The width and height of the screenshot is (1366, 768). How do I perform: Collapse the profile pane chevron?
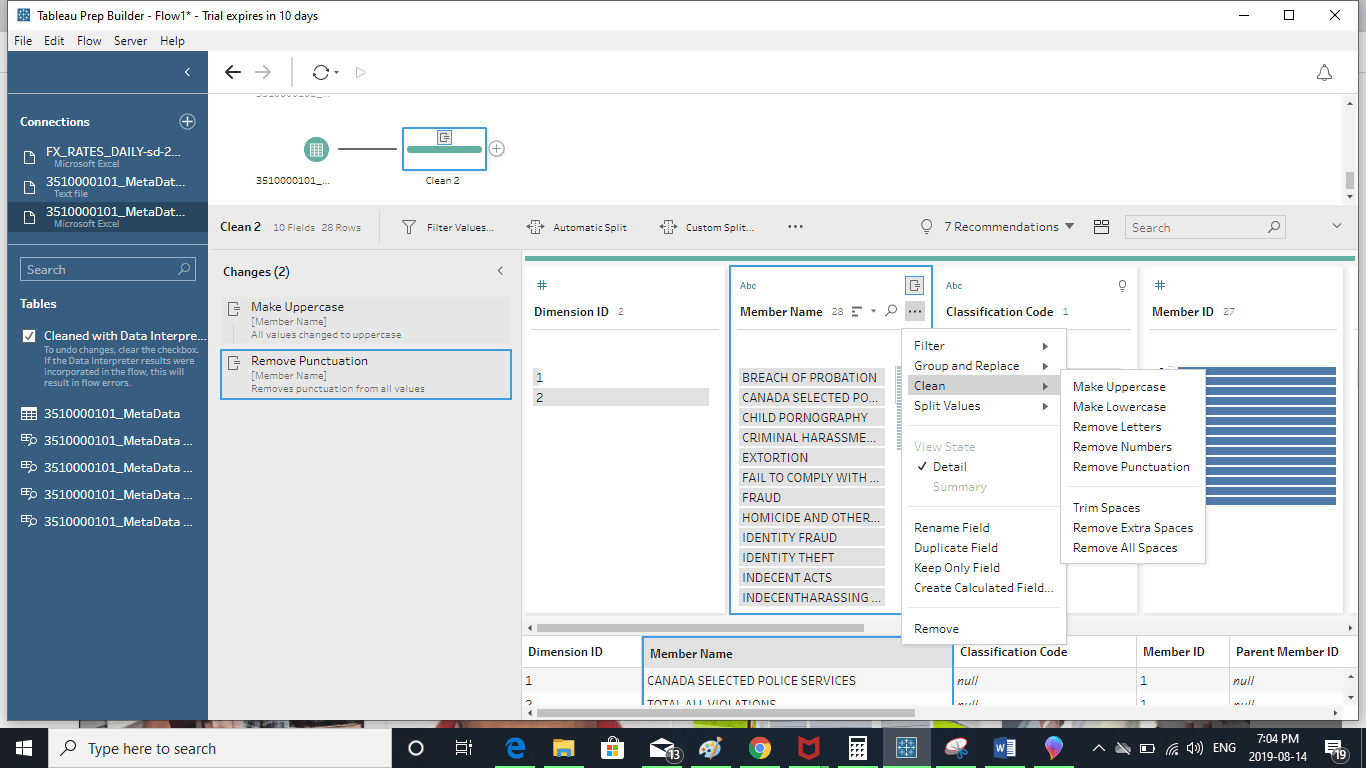[1337, 226]
